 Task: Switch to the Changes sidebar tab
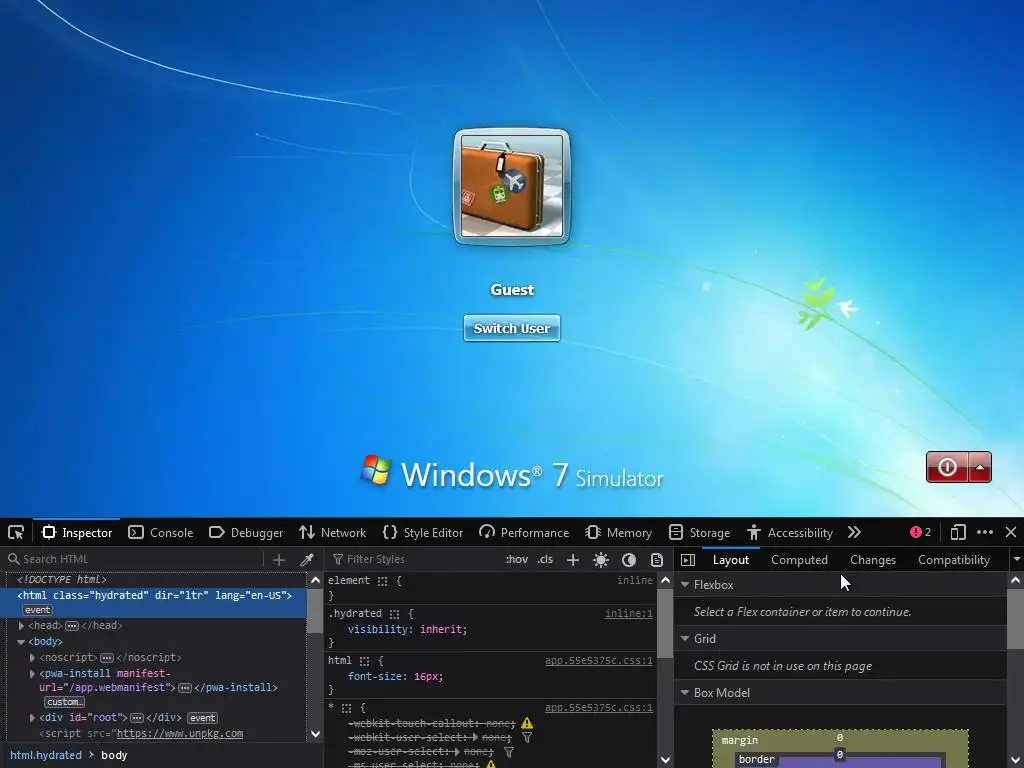point(872,560)
